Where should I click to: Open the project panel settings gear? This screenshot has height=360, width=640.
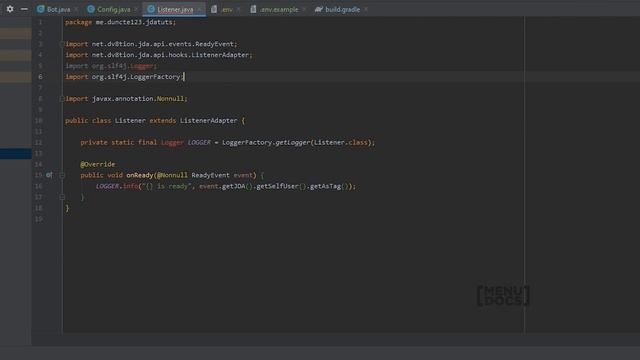pyautogui.click(x=10, y=9)
